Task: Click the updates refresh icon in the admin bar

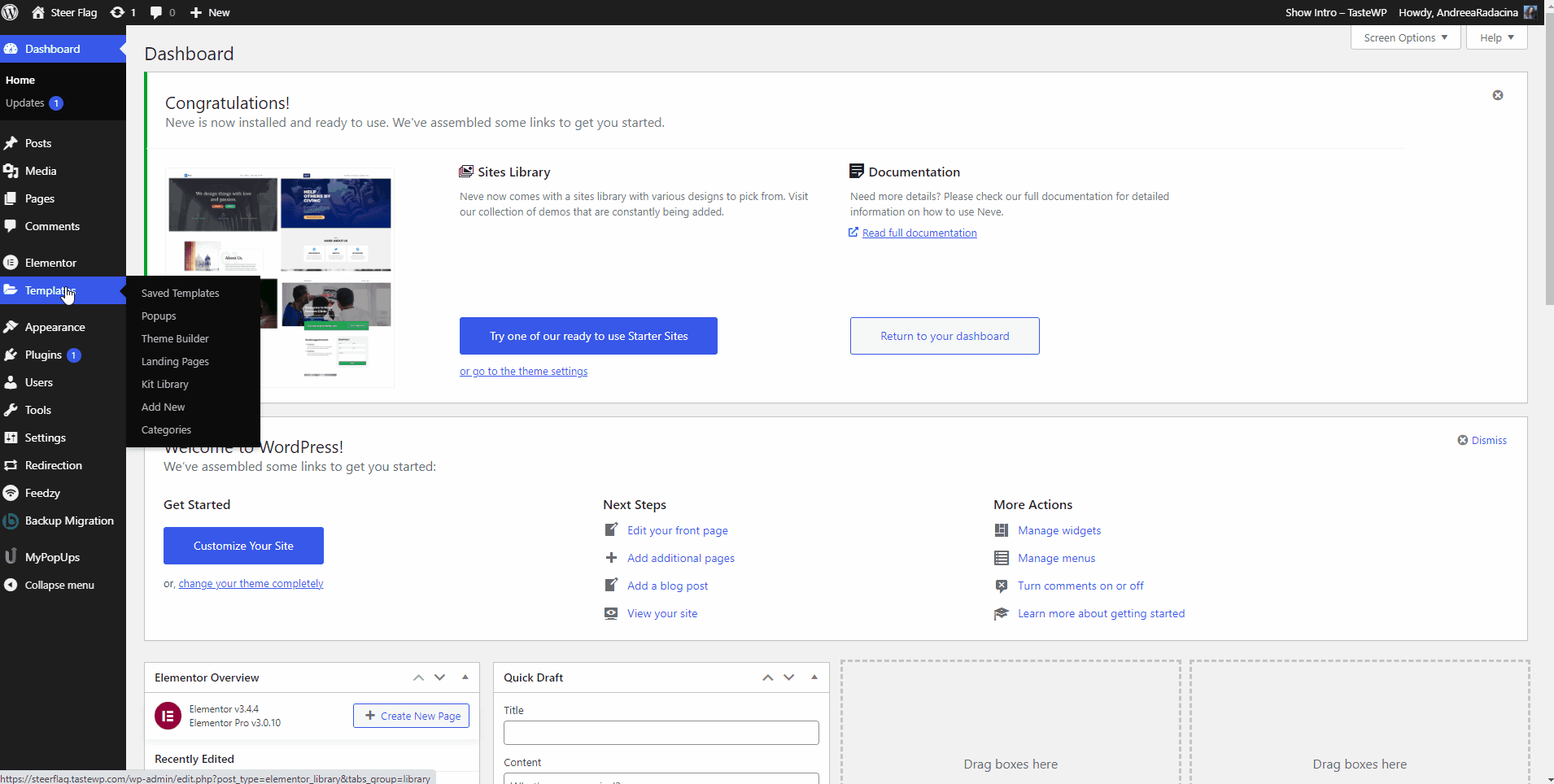Action: [x=116, y=12]
